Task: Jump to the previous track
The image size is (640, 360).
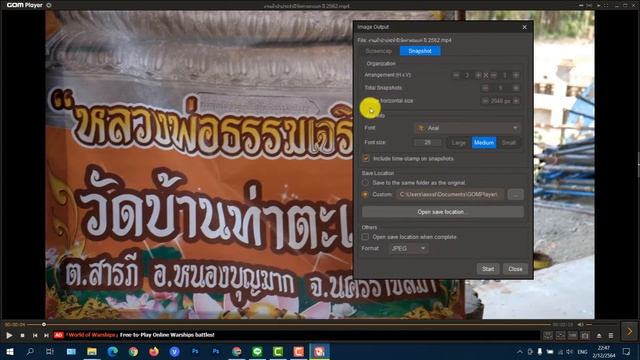Action: [x=35, y=336]
